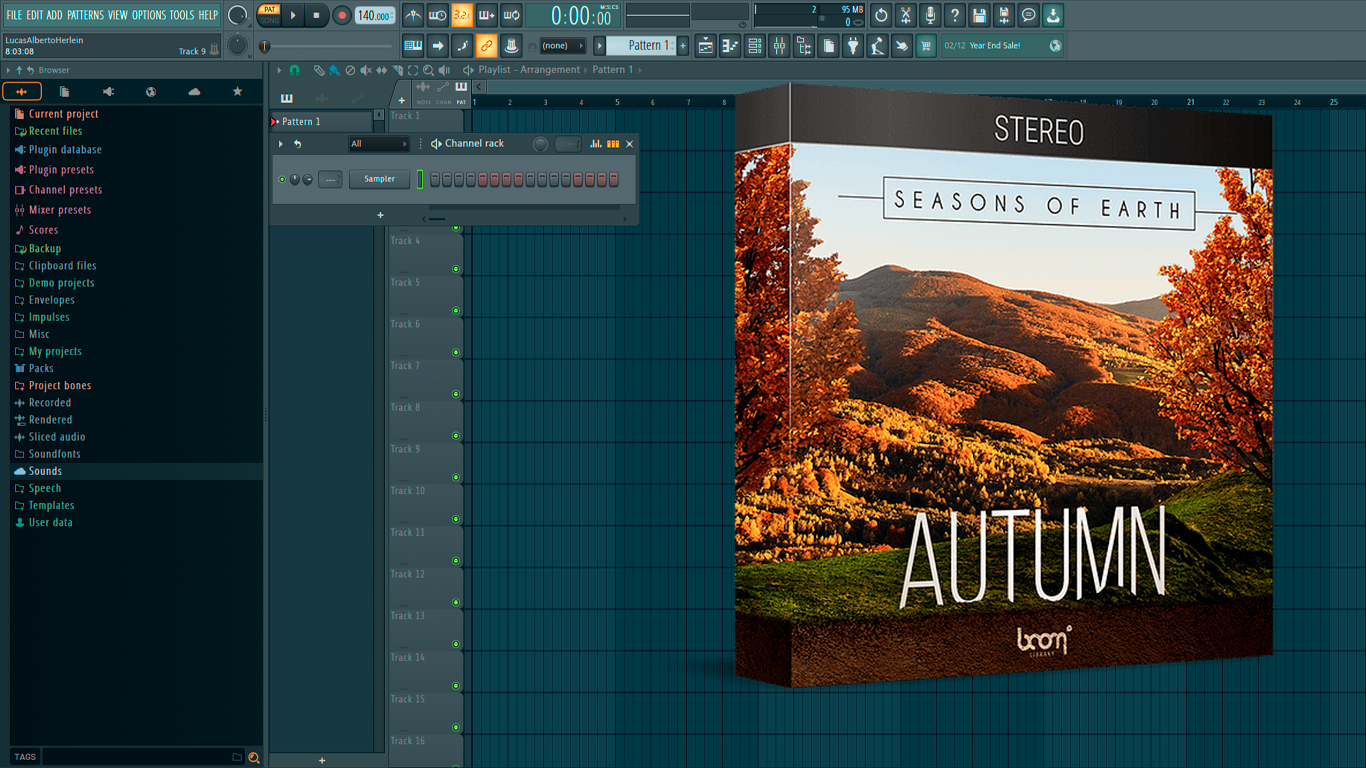The width and height of the screenshot is (1366, 768).
Task: Expand Current project in browser
Action: point(63,114)
